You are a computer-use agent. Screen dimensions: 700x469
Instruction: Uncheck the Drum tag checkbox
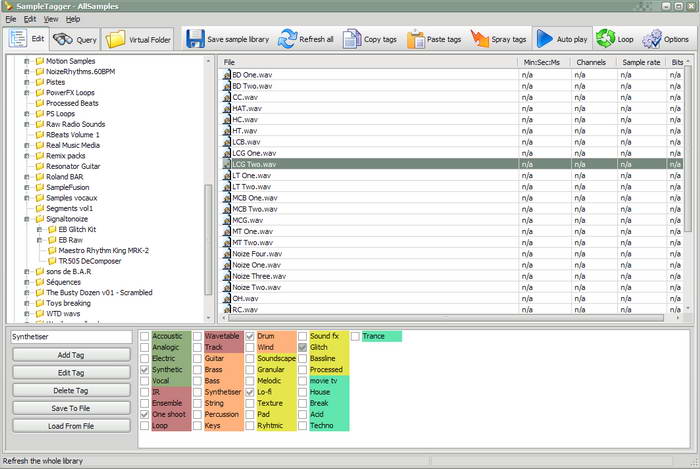pos(250,336)
